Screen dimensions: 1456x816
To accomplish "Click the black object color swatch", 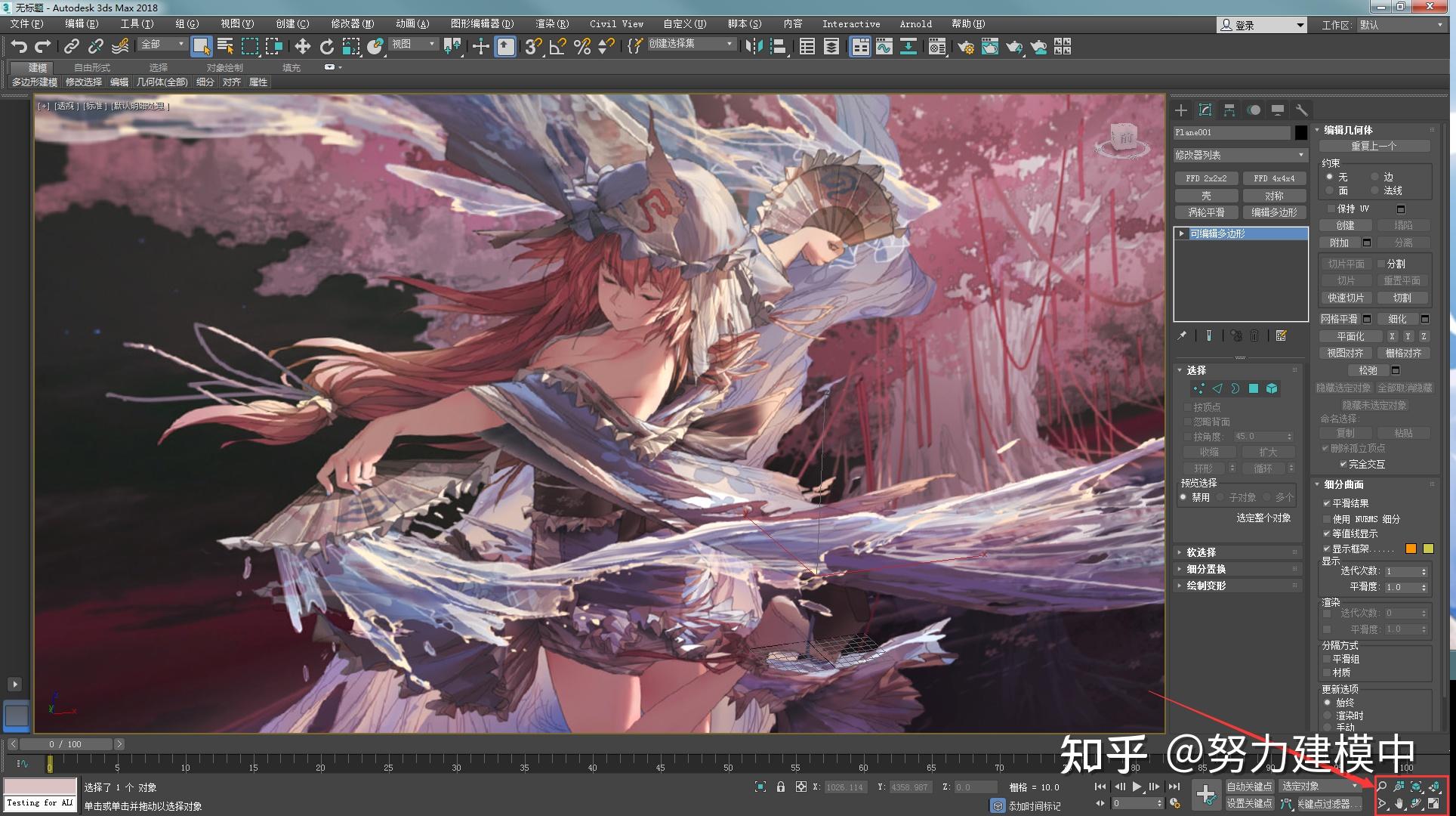I will (1300, 132).
